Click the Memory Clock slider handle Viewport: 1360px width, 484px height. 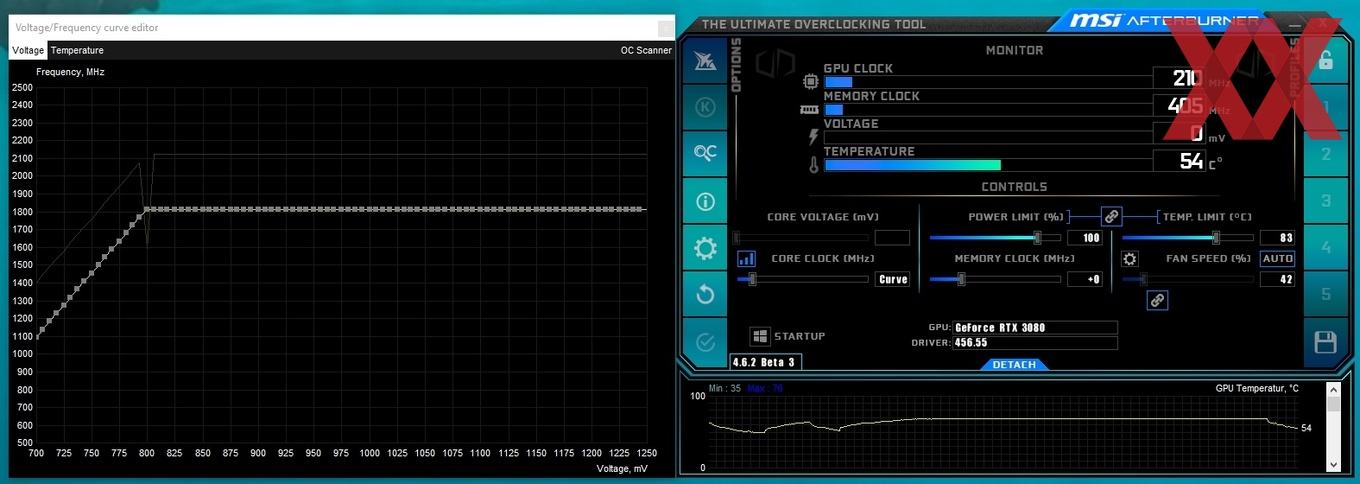pyautogui.click(x=961, y=280)
